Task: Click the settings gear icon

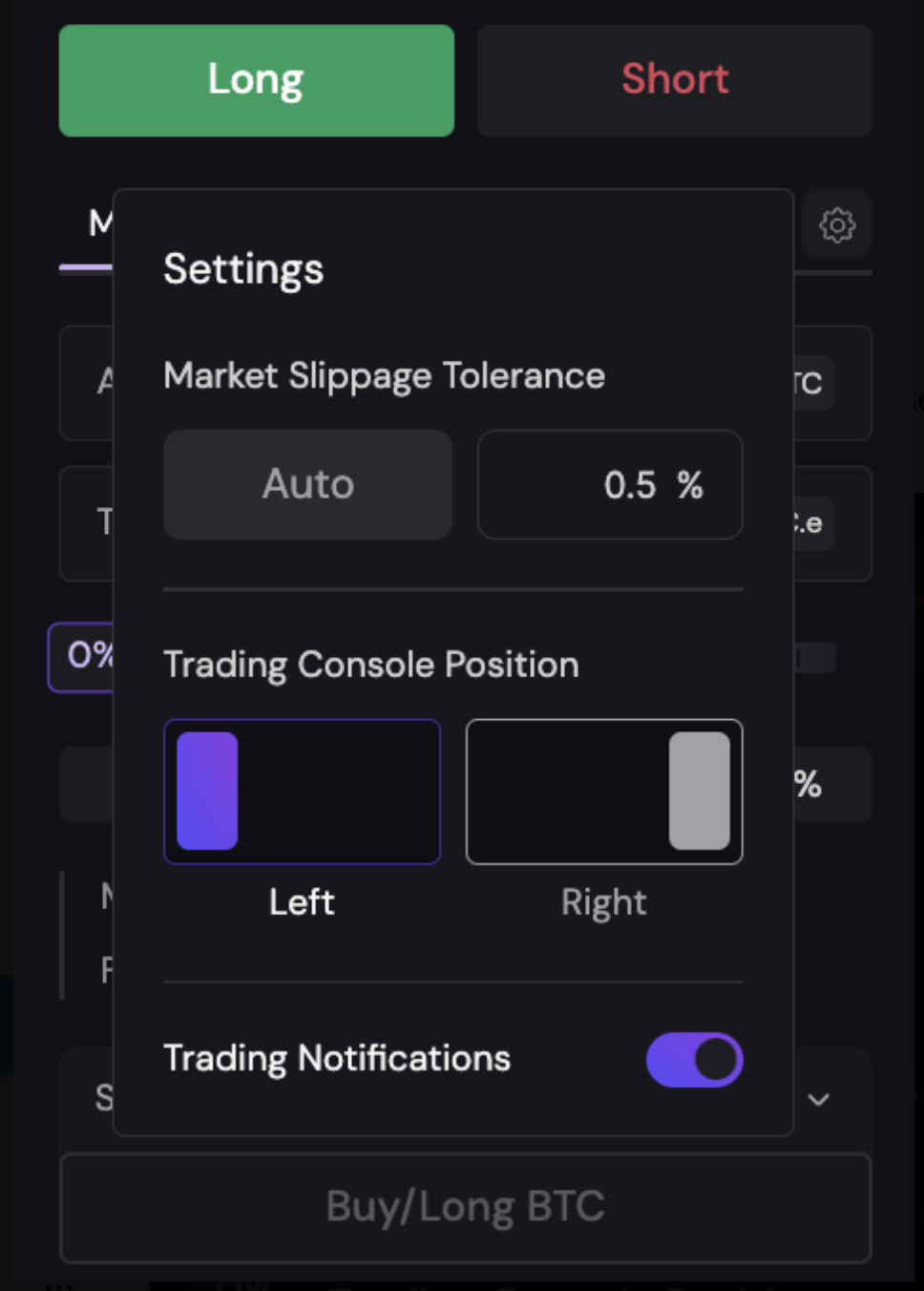Action: 837,225
